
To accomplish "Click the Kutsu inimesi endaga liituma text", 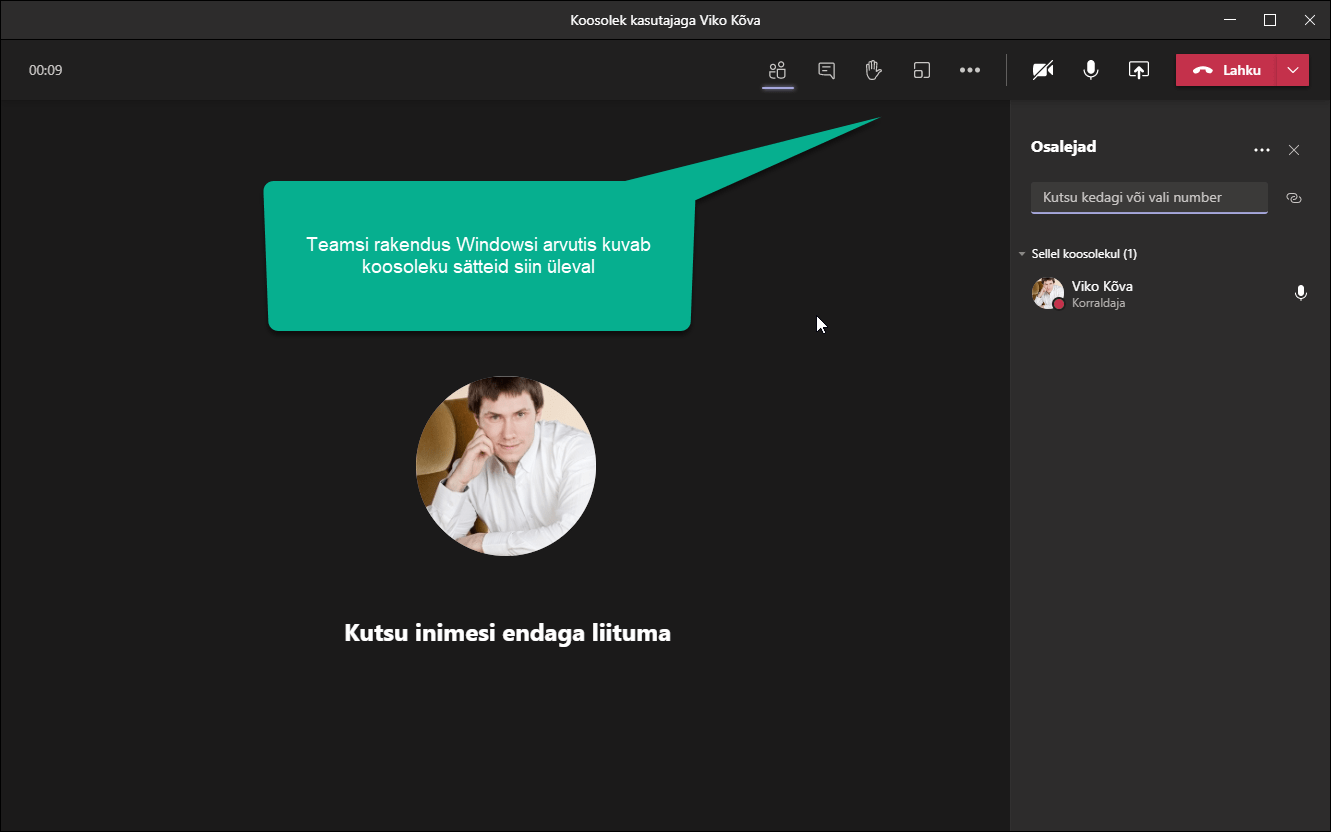I will click(x=507, y=633).
